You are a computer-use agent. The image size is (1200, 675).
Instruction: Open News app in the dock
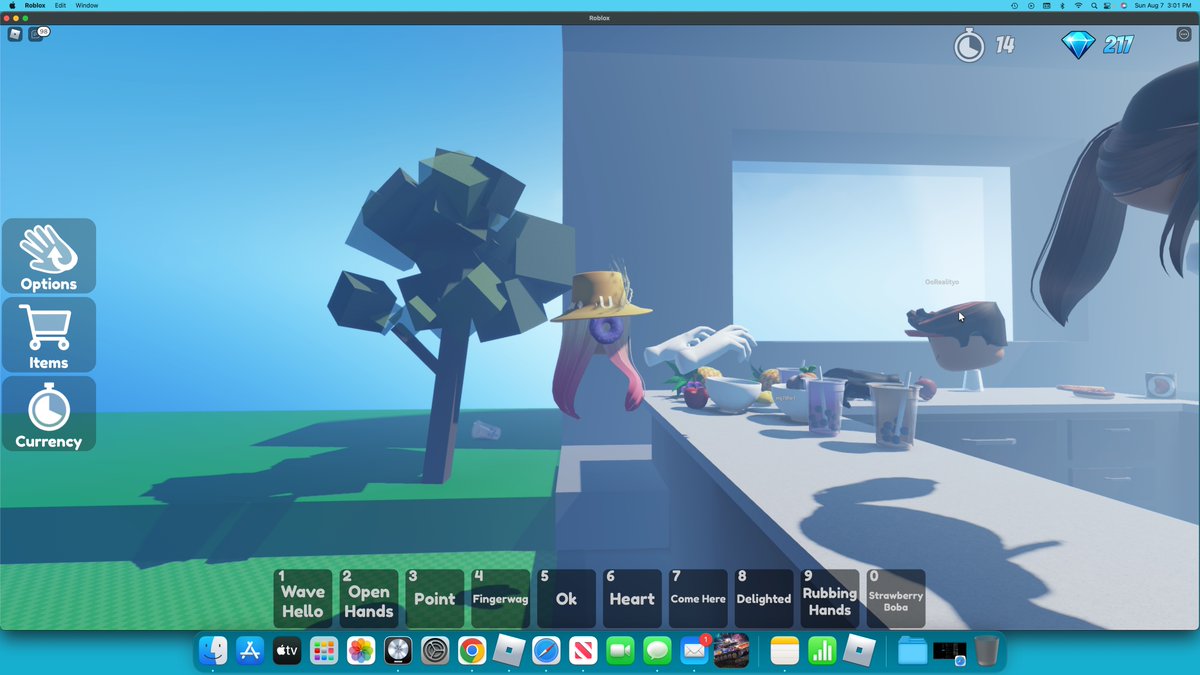point(583,651)
